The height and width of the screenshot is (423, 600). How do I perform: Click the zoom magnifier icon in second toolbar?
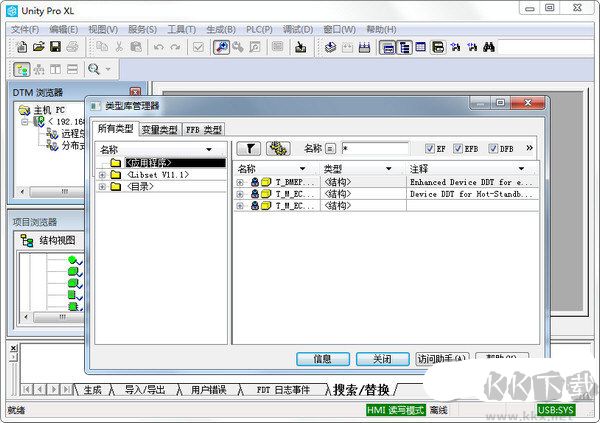(94, 69)
